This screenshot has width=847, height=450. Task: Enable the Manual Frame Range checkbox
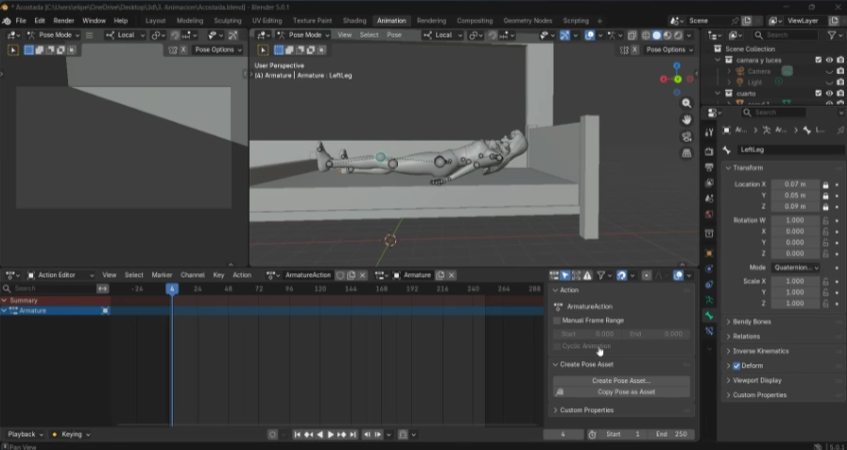click(x=558, y=320)
